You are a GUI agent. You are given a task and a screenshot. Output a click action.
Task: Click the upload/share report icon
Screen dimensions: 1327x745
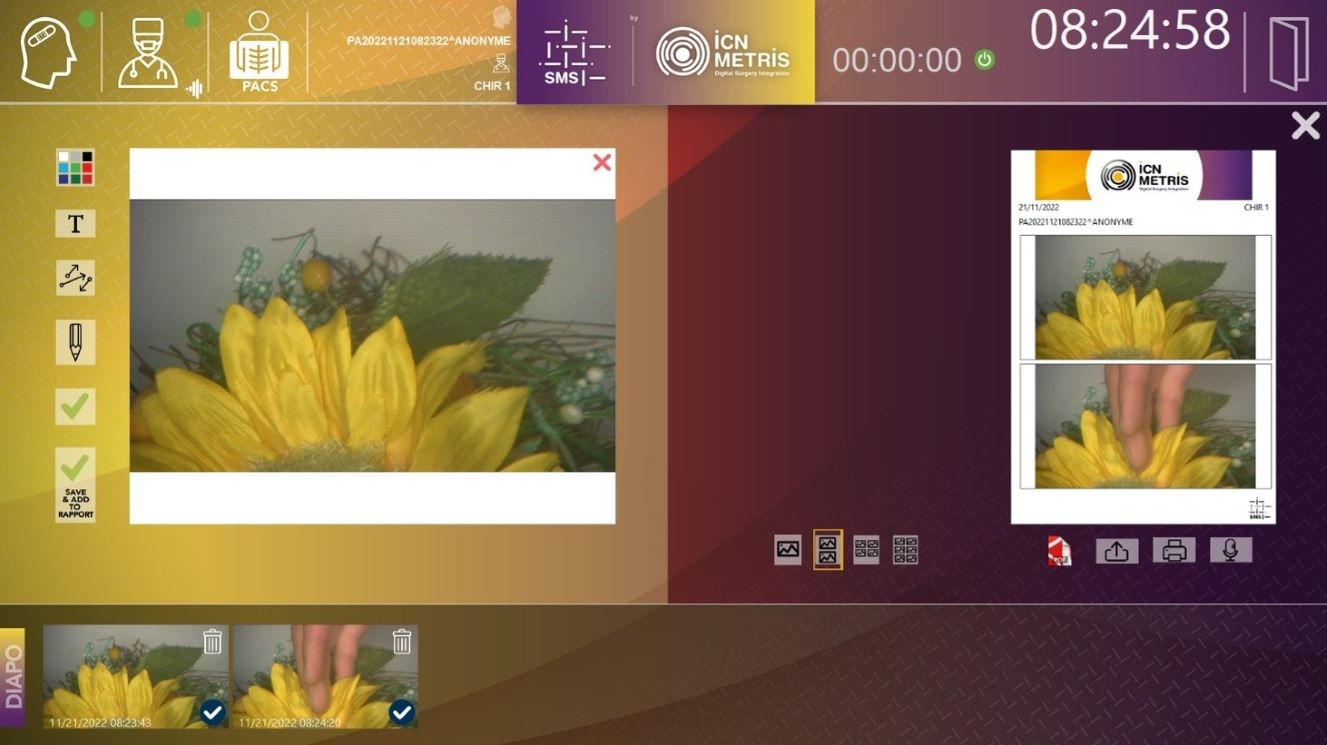[x=1117, y=551]
